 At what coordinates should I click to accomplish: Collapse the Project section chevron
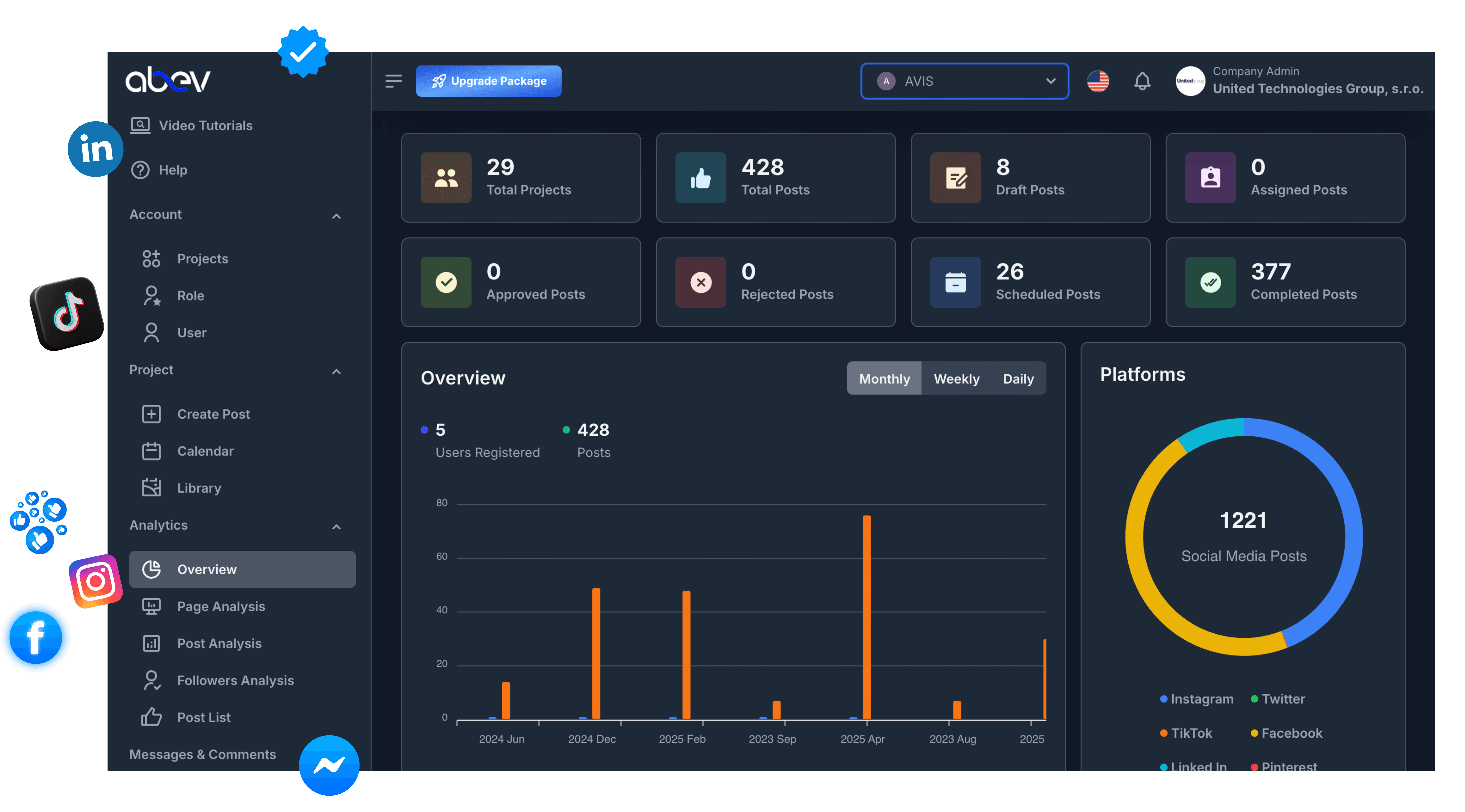[336, 371]
